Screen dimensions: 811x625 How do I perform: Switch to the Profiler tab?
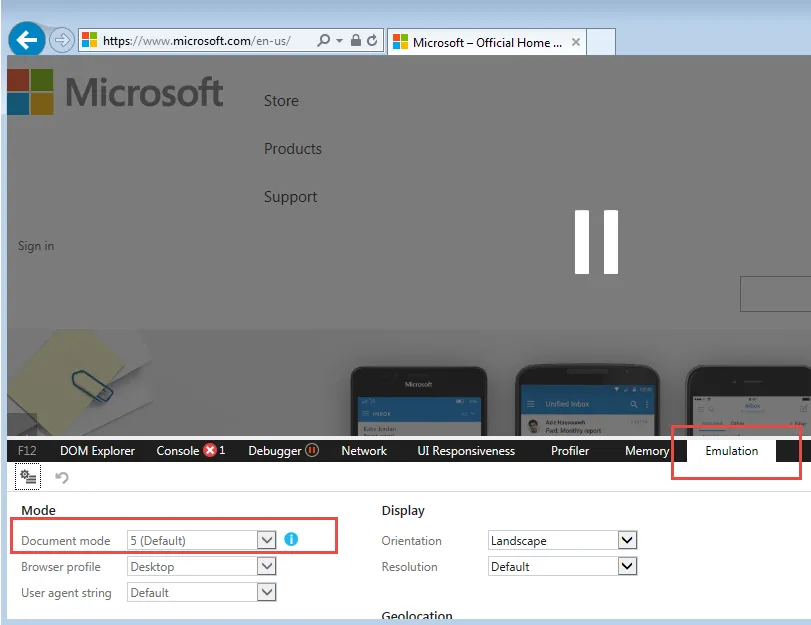coord(570,451)
